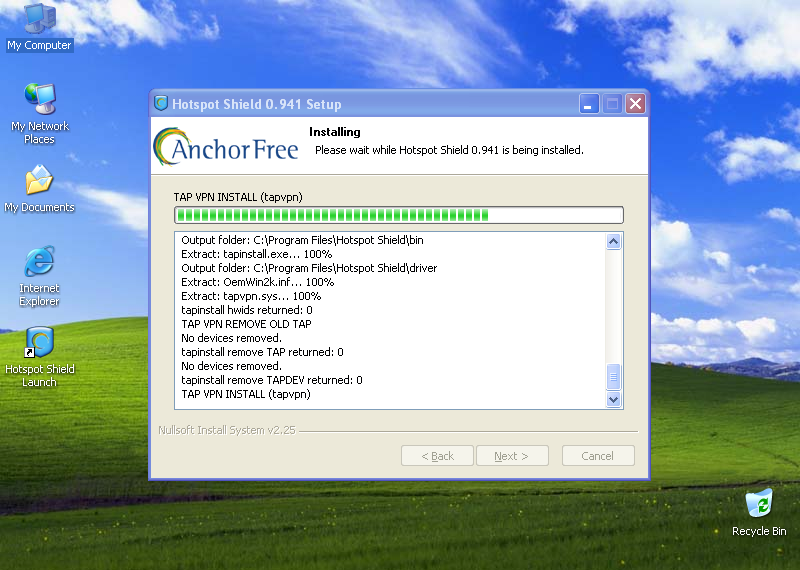Screen dimensions: 800x570
Task: Click the AnchorFree logo in installer header
Action: 226,147
